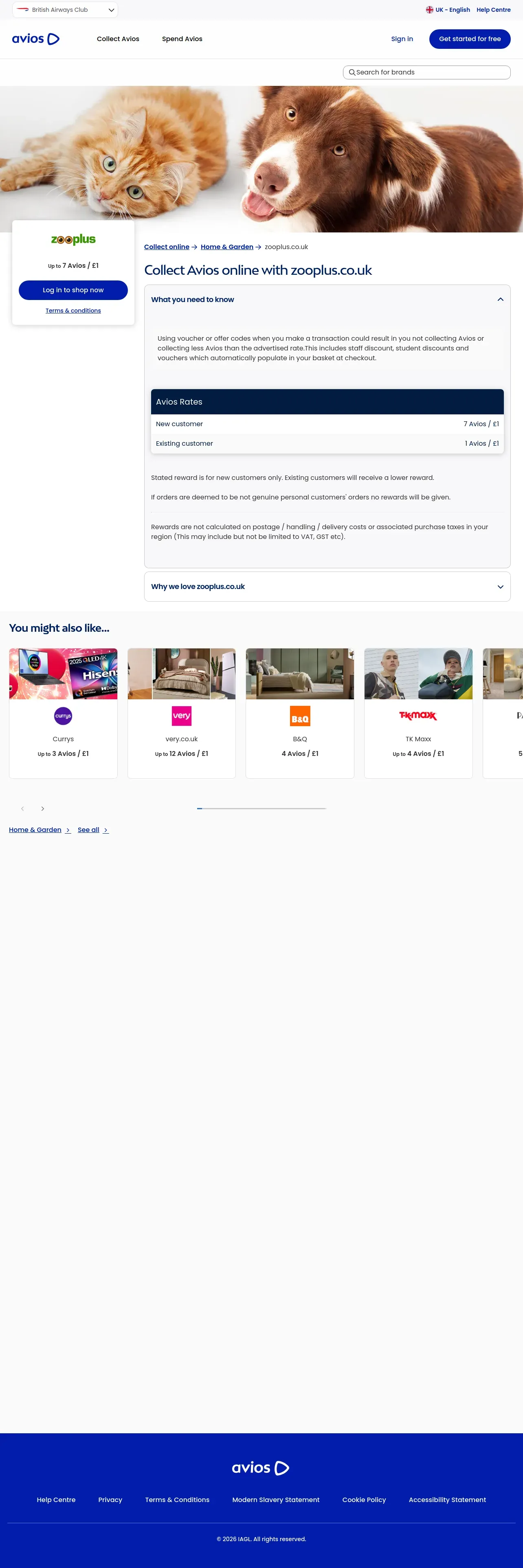Image resolution: width=523 pixels, height=1568 pixels.
Task: Open footer Privacy link
Action: pyautogui.click(x=110, y=1500)
